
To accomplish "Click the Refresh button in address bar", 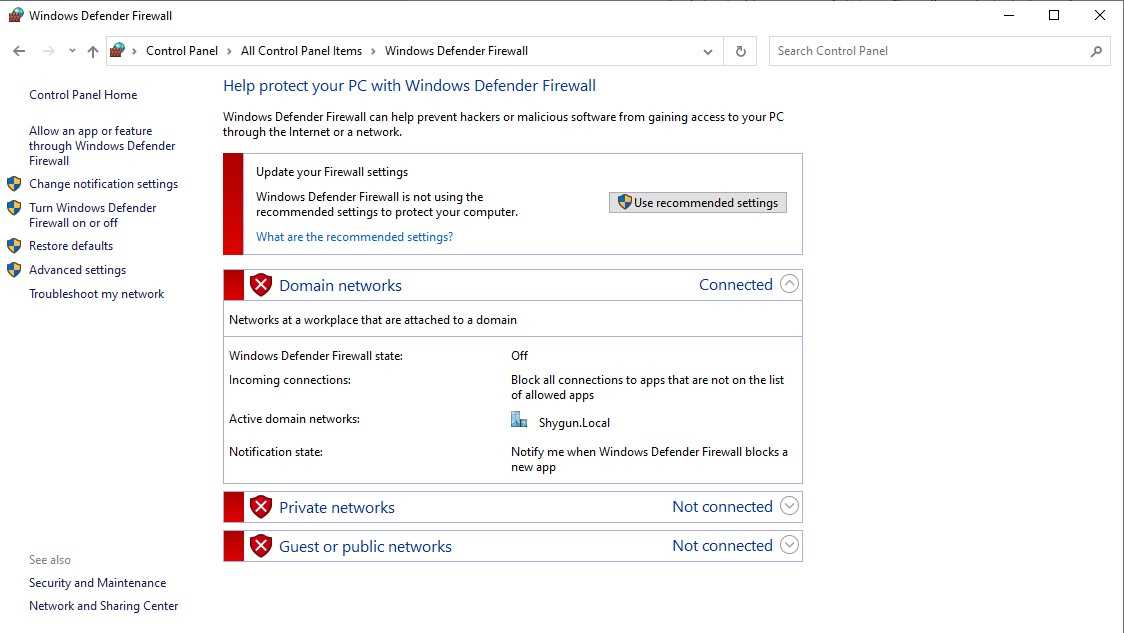I will 740,51.
